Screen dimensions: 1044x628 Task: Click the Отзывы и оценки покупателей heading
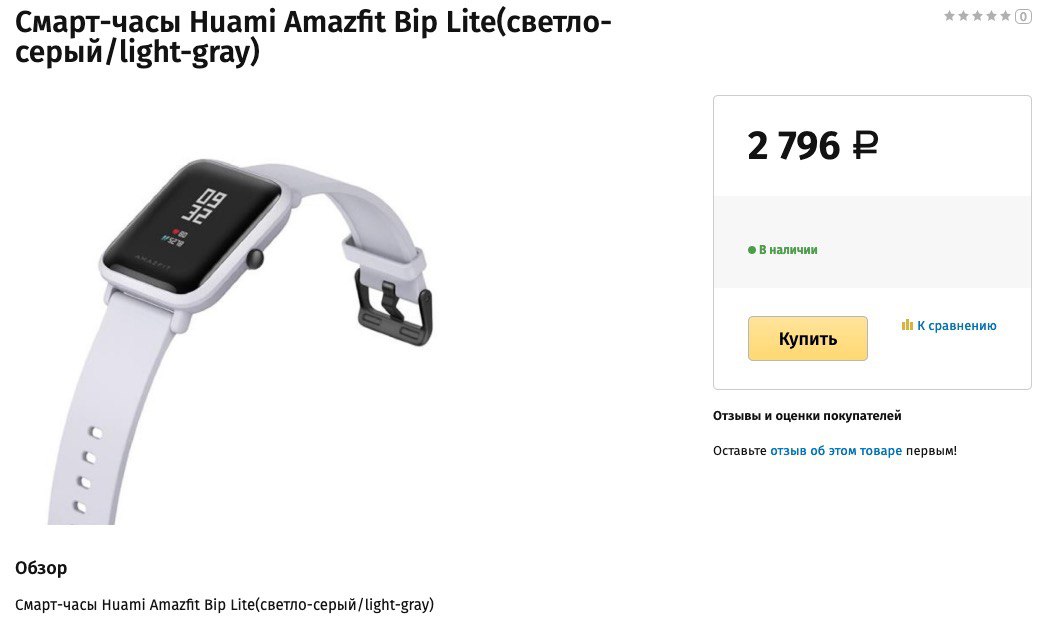point(807,416)
